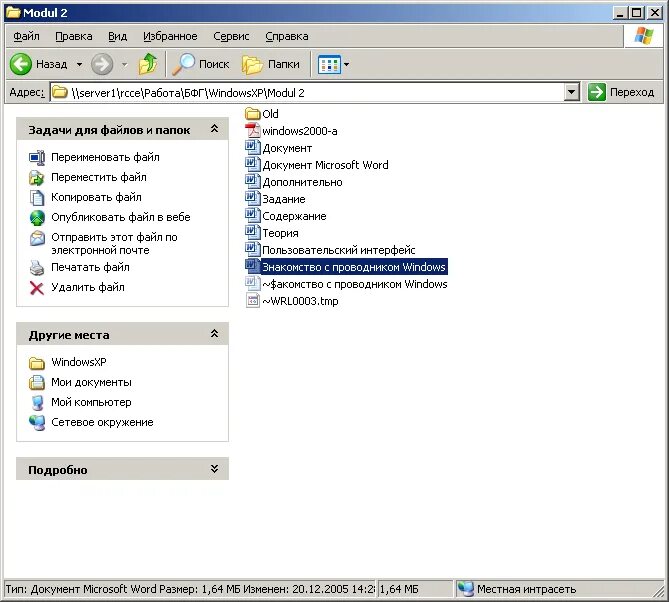Click Переместить файл link
669x602 pixels.
coord(99,177)
